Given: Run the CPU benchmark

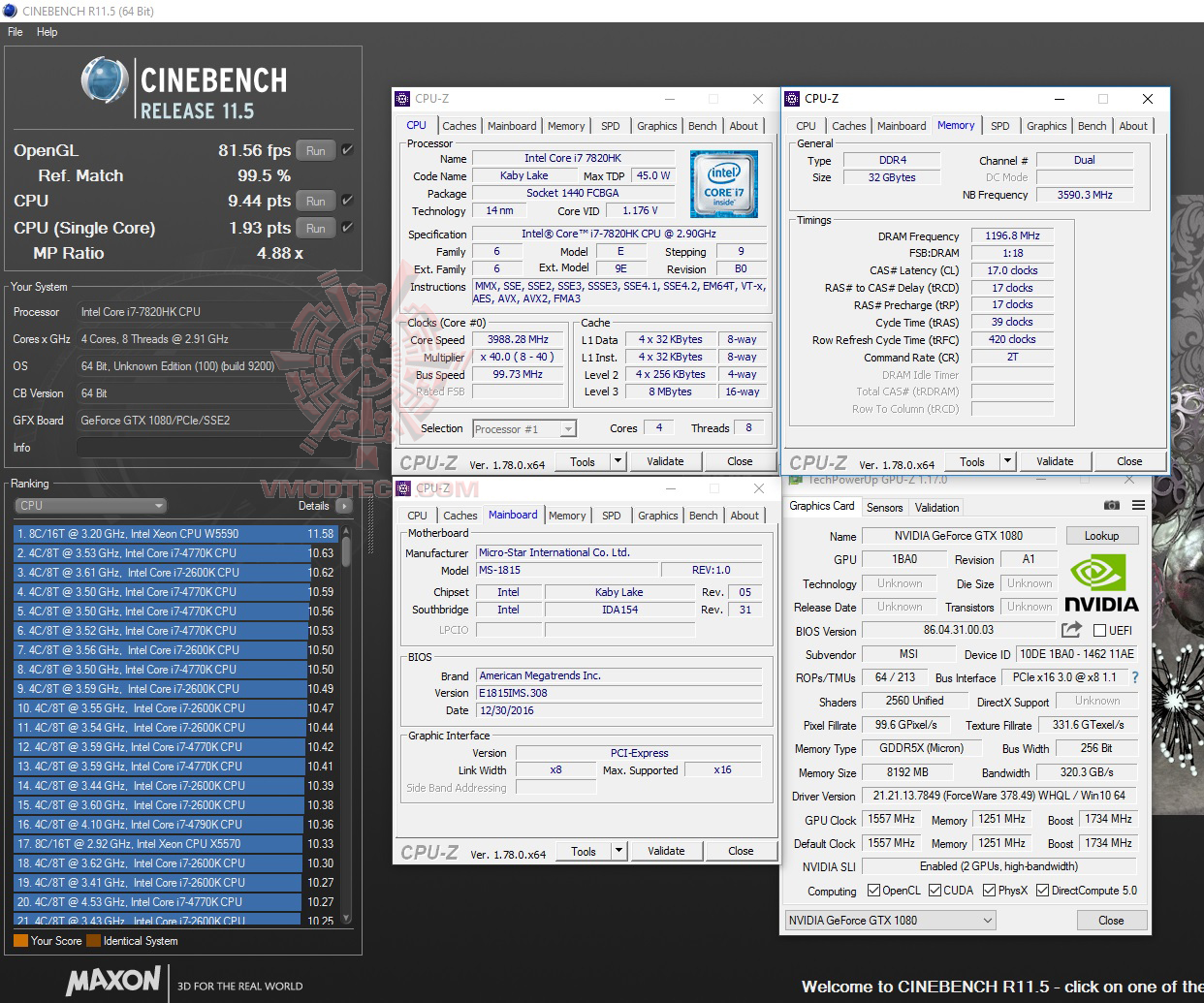Looking at the screenshot, I should click(x=315, y=201).
